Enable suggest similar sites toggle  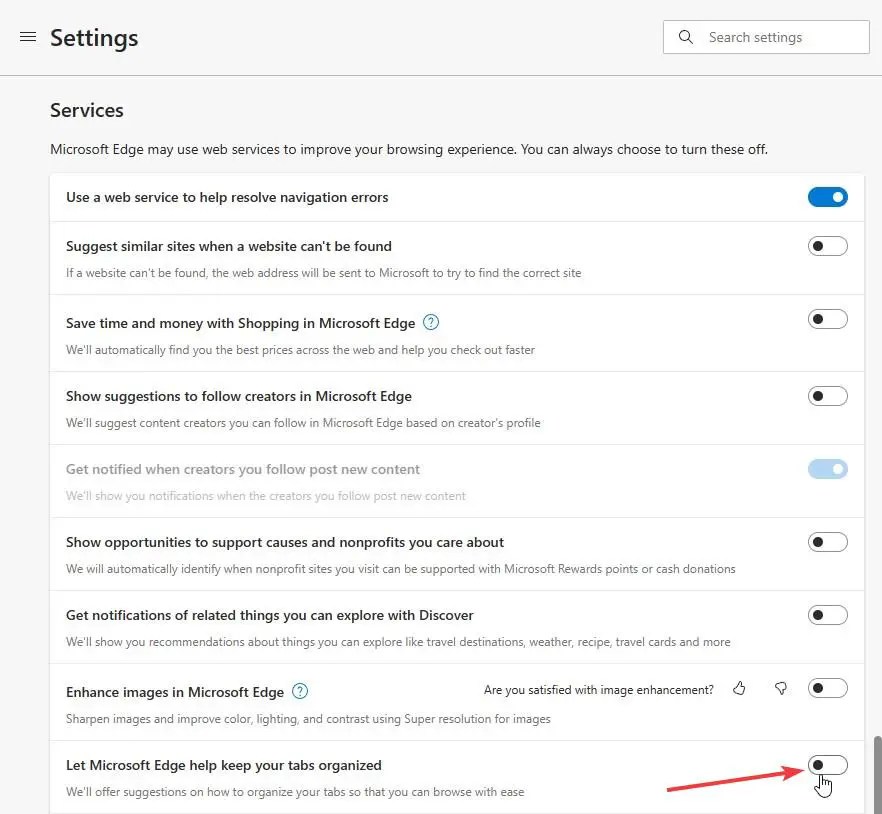(x=827, y=246)
